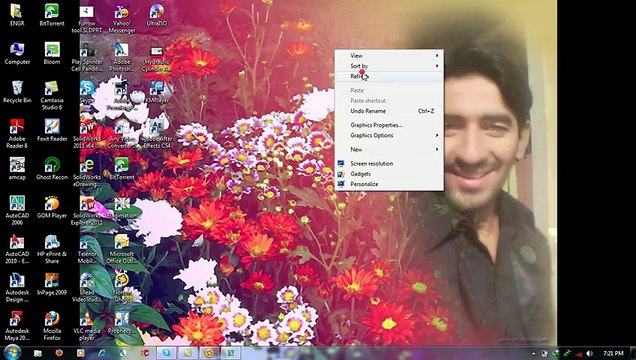Show hidden system tray icons arrow

pyautogui.click(x=533, y=354)
